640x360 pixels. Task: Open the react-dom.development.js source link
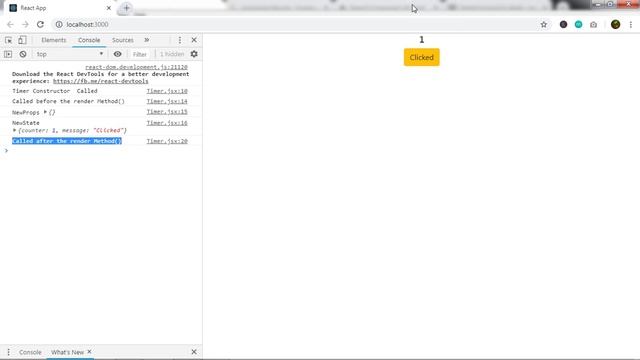[136, 67]
